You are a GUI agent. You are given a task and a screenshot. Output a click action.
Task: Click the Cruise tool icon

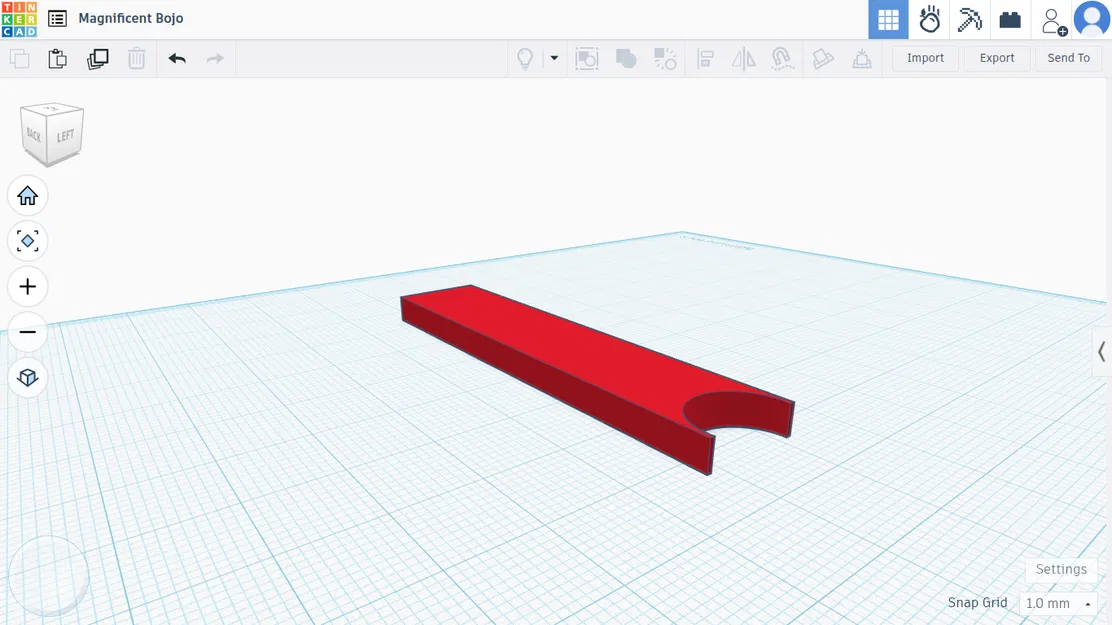[782, 58]
